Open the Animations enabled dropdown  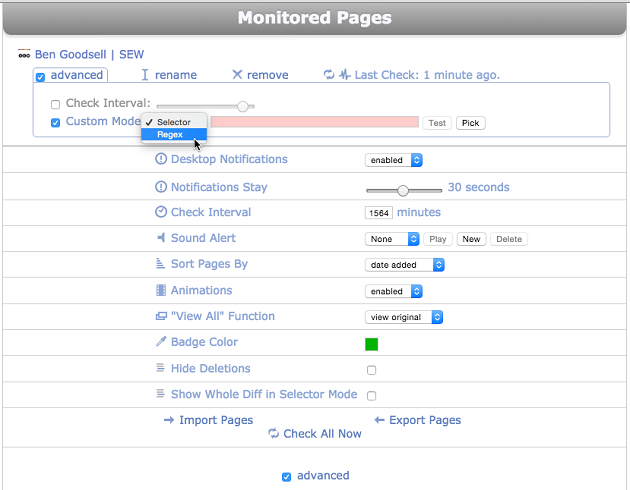393,291
